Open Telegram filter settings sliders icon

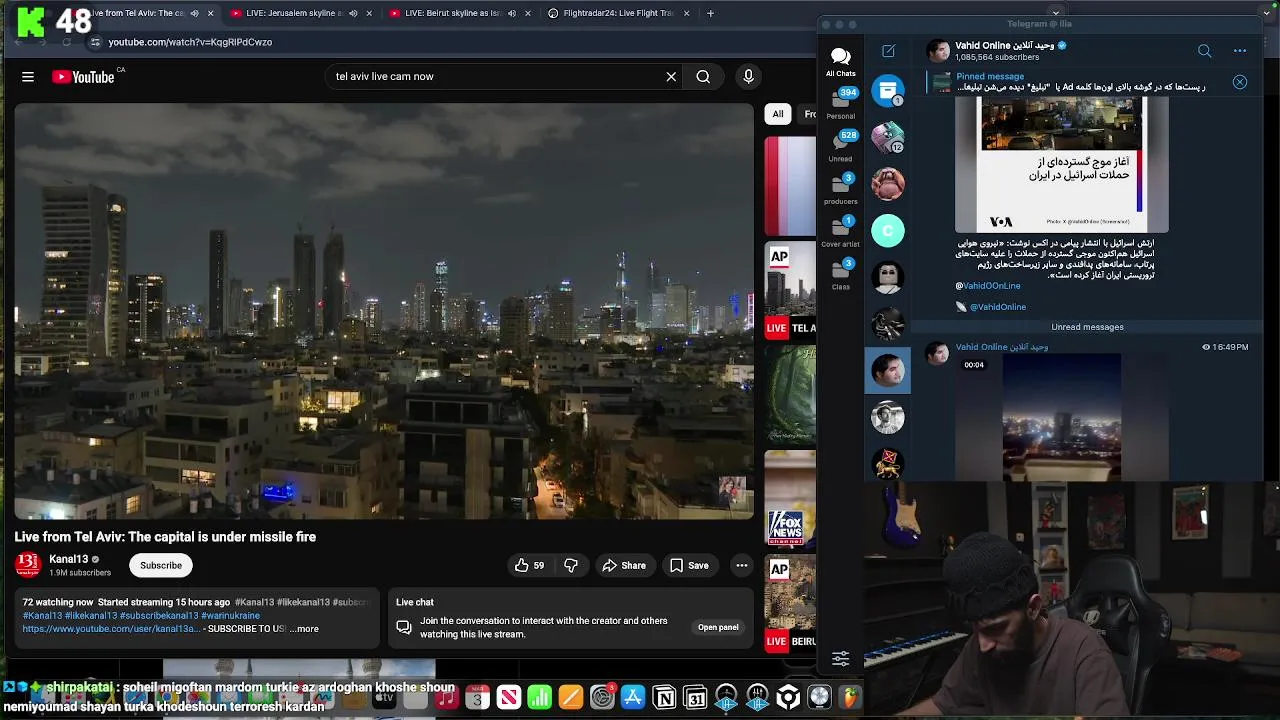(841, 659)
